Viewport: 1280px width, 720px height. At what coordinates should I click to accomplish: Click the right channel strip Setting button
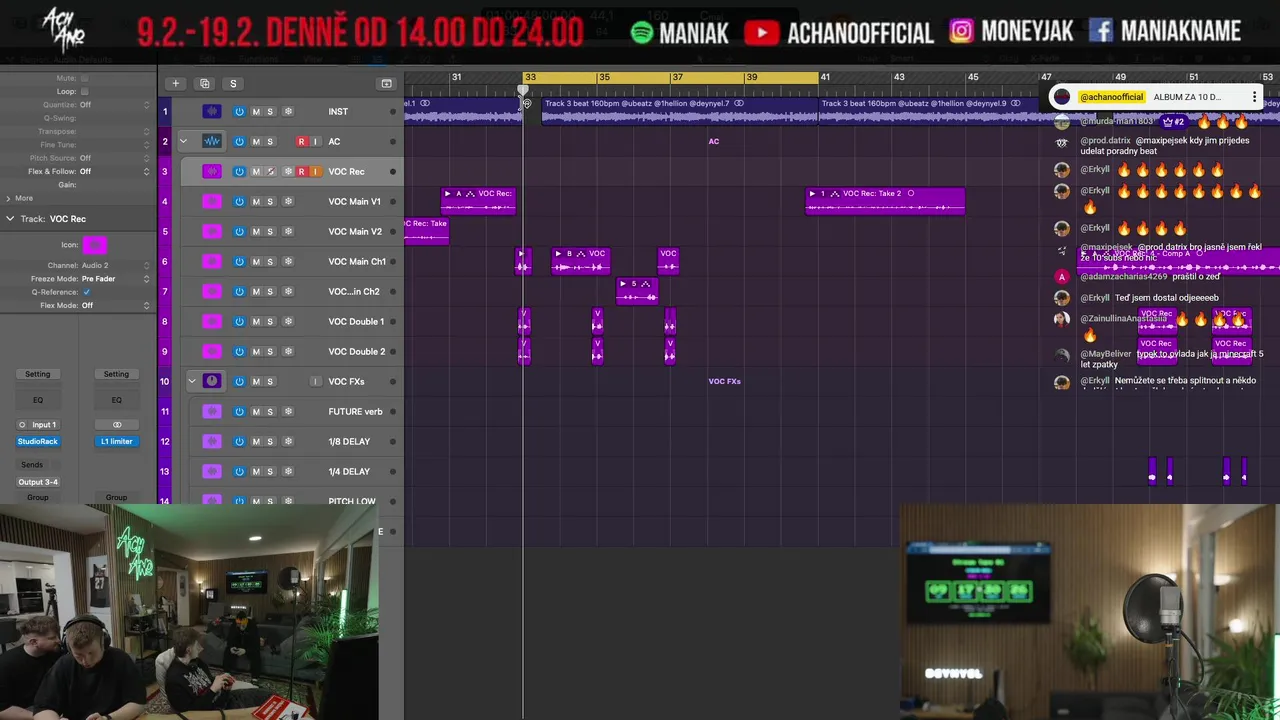116,374
